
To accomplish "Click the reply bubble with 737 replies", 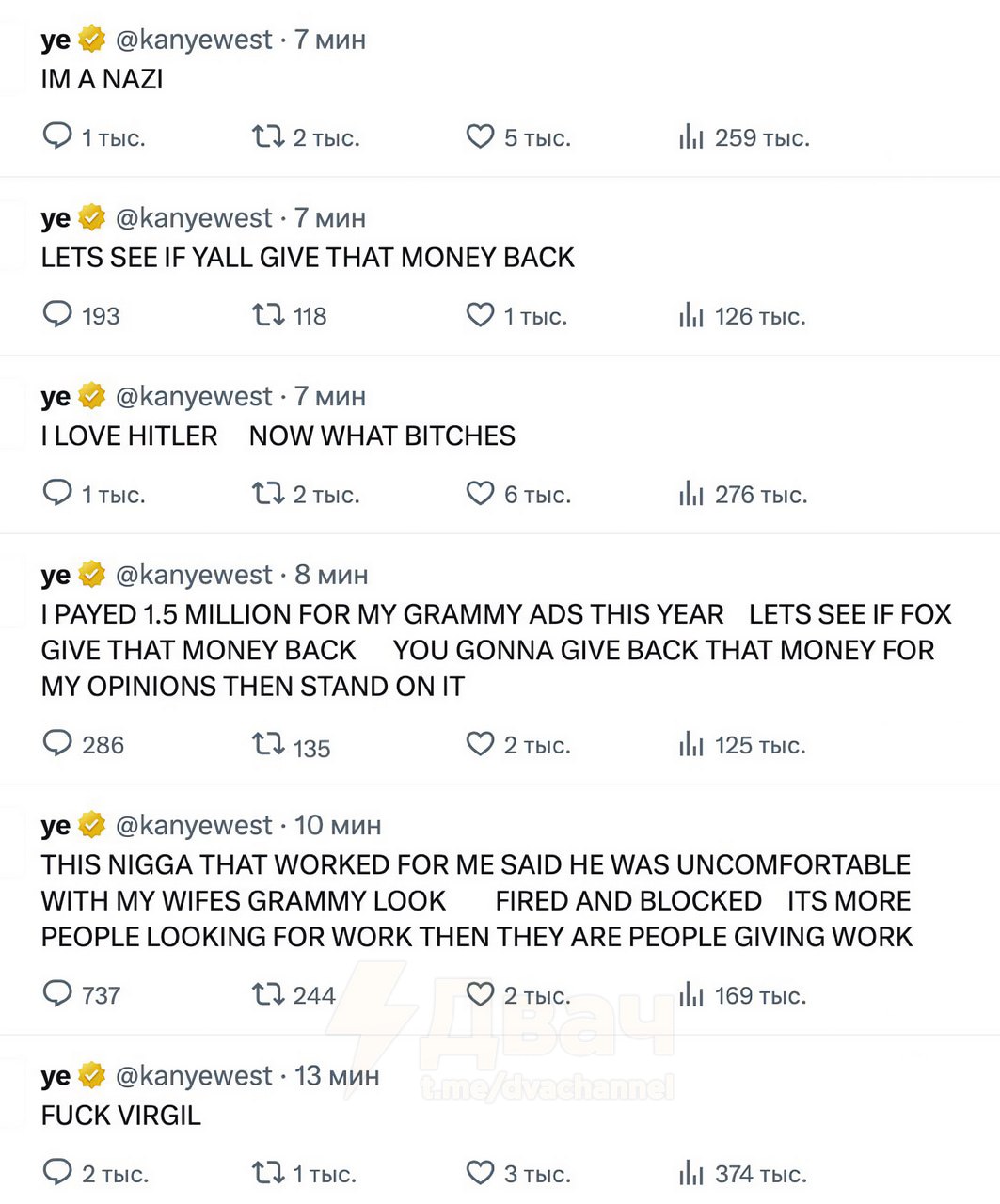I will [x=57, y=993].
